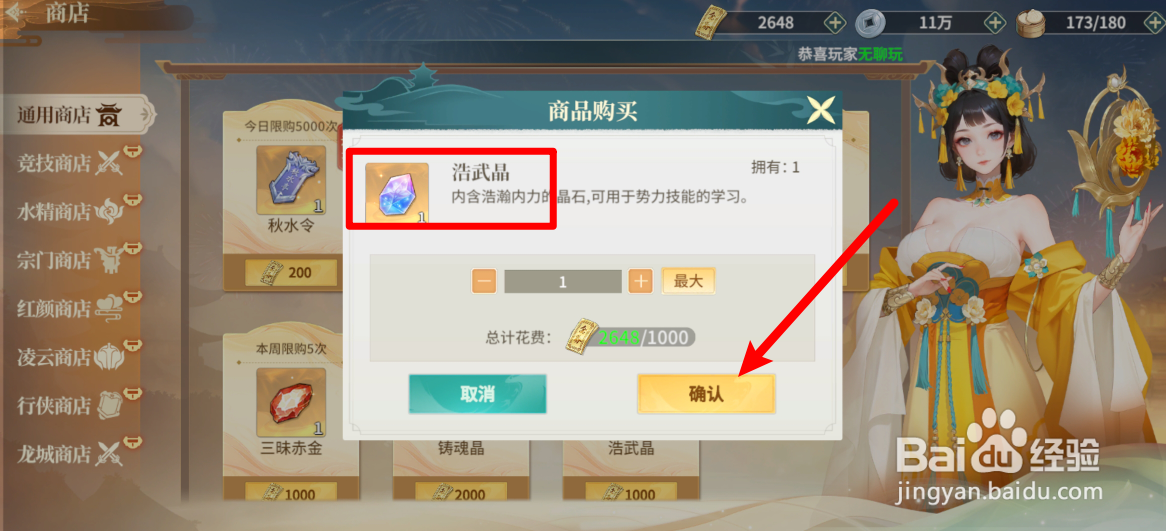Screen dimensions: 1166x531
Task: Click the back arrow beside 商店
Action: (x=16, y=13)
